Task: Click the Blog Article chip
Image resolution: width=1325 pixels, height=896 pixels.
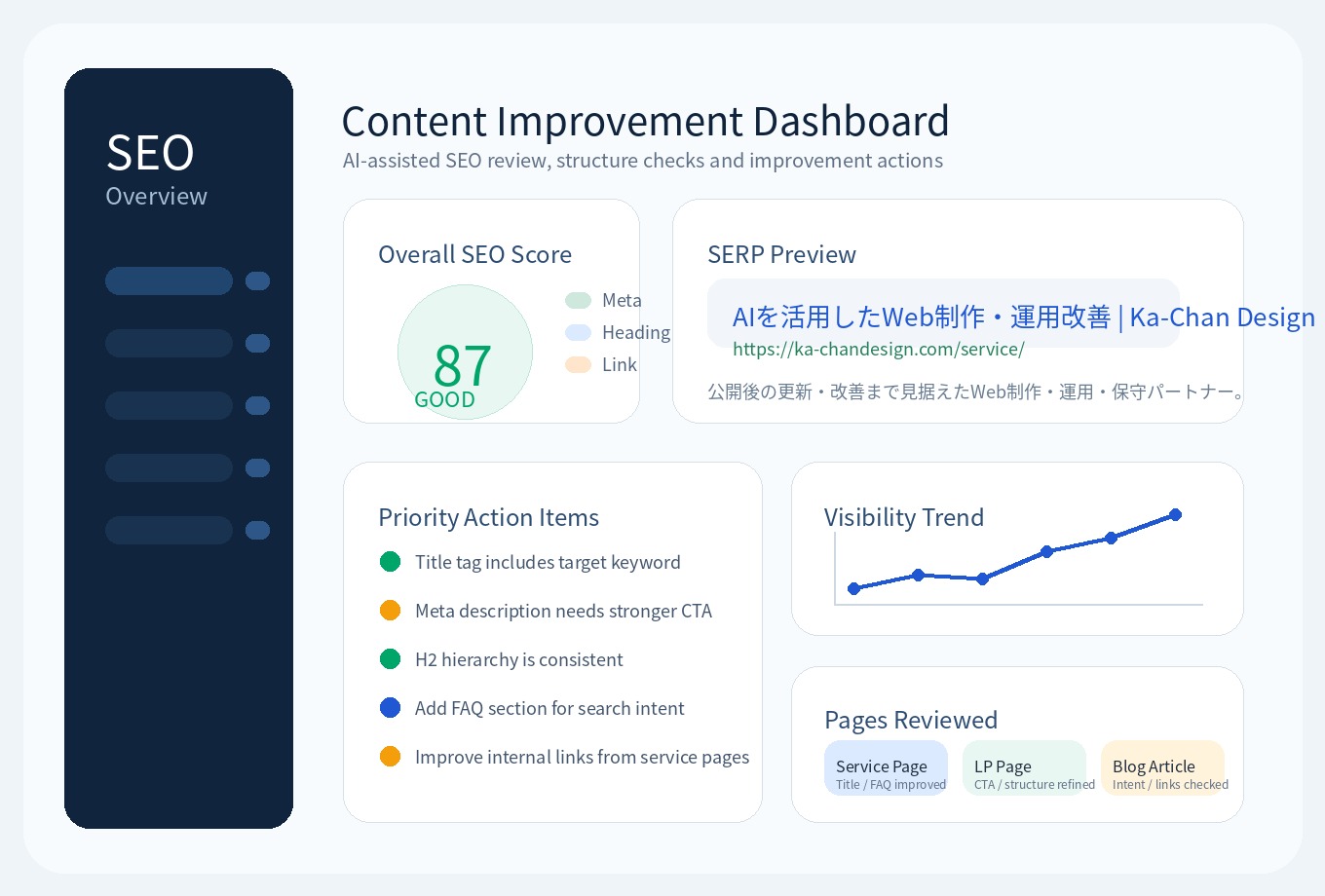Action: click(x=1162, y=767)
